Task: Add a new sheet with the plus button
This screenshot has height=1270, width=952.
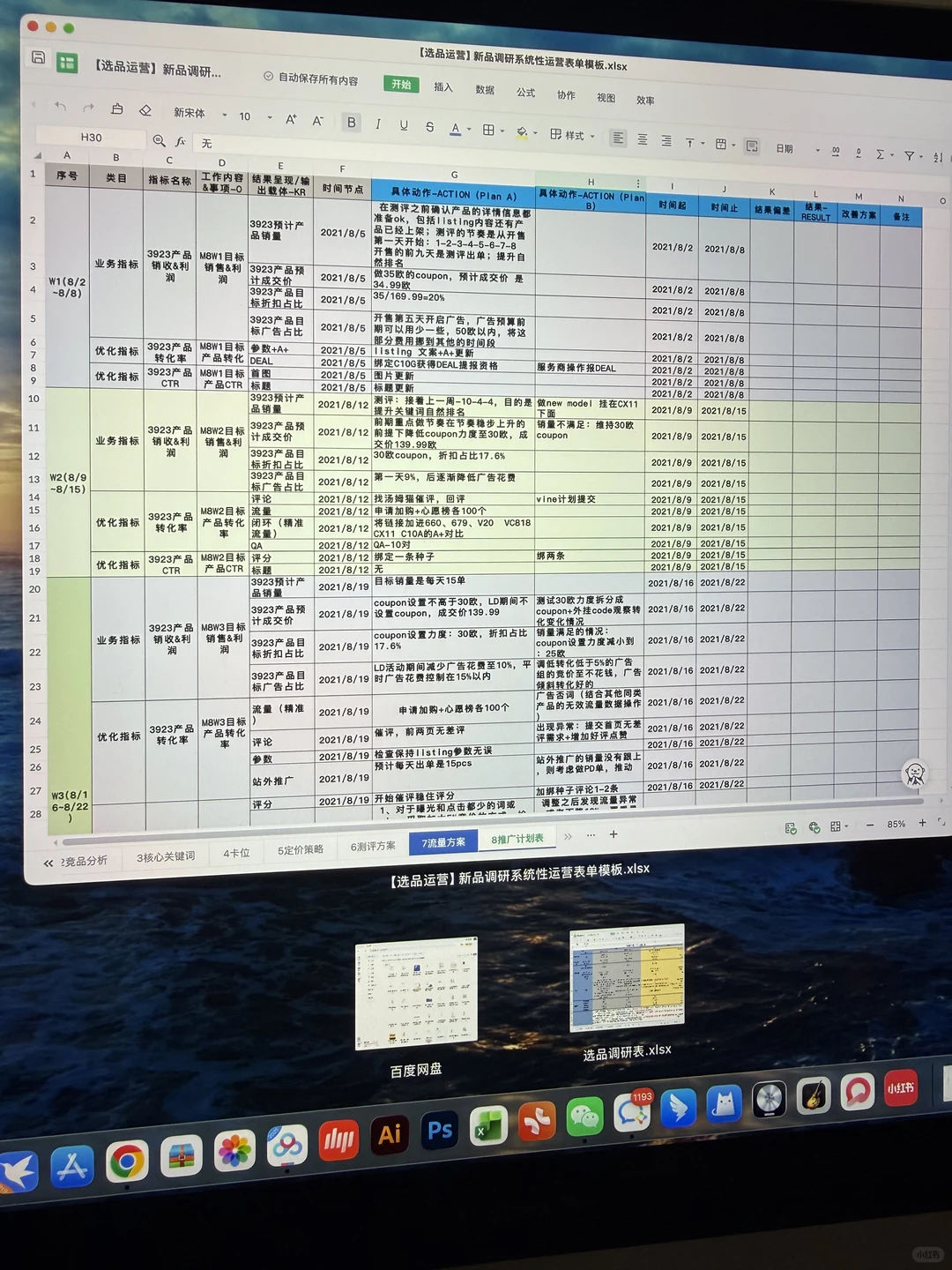Action: tap(613, 834)
